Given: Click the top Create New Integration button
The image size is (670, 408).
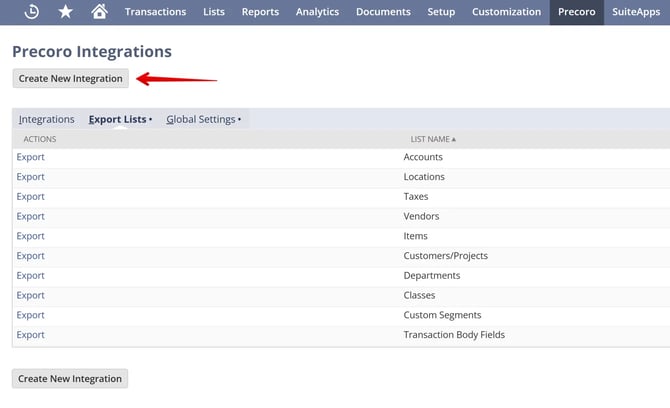Looking at the screenshot, I should (70, 78).
